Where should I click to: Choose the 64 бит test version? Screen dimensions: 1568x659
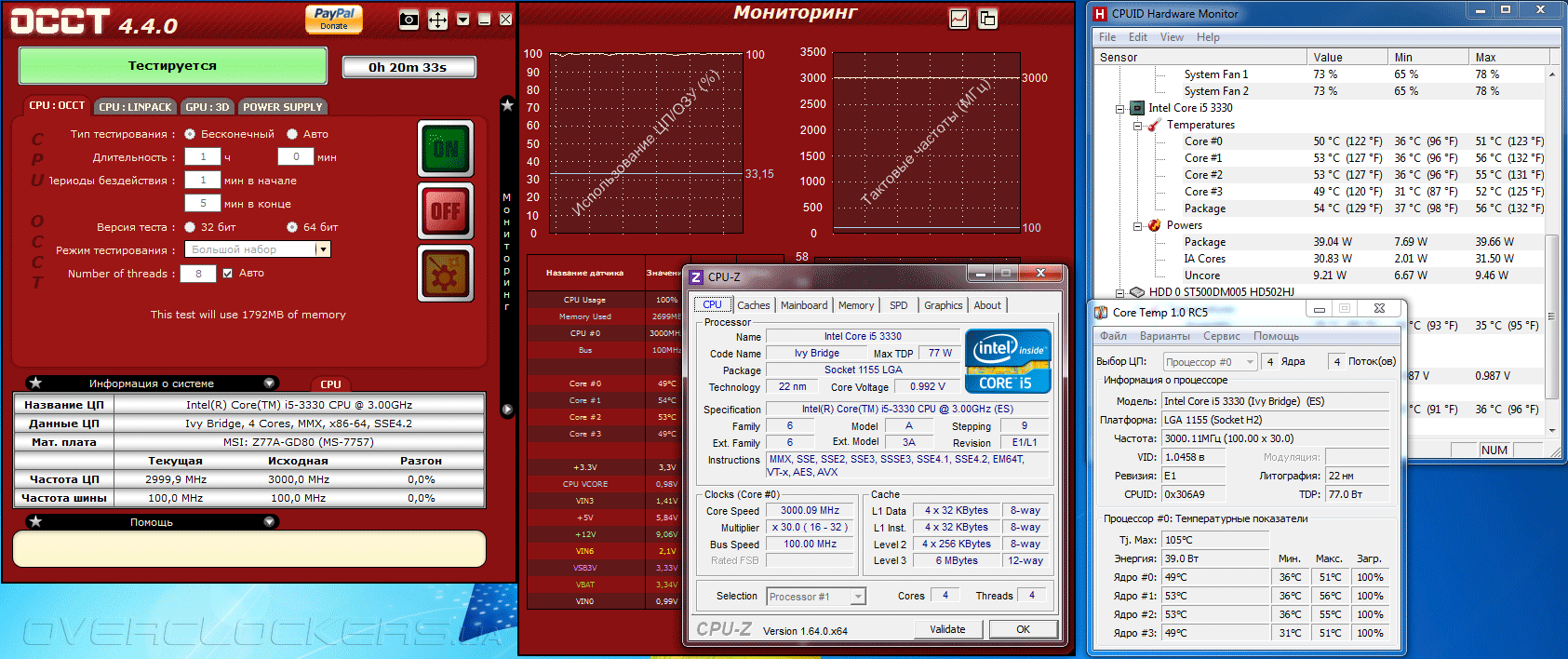pyautogui.click(x=292, y=227)
